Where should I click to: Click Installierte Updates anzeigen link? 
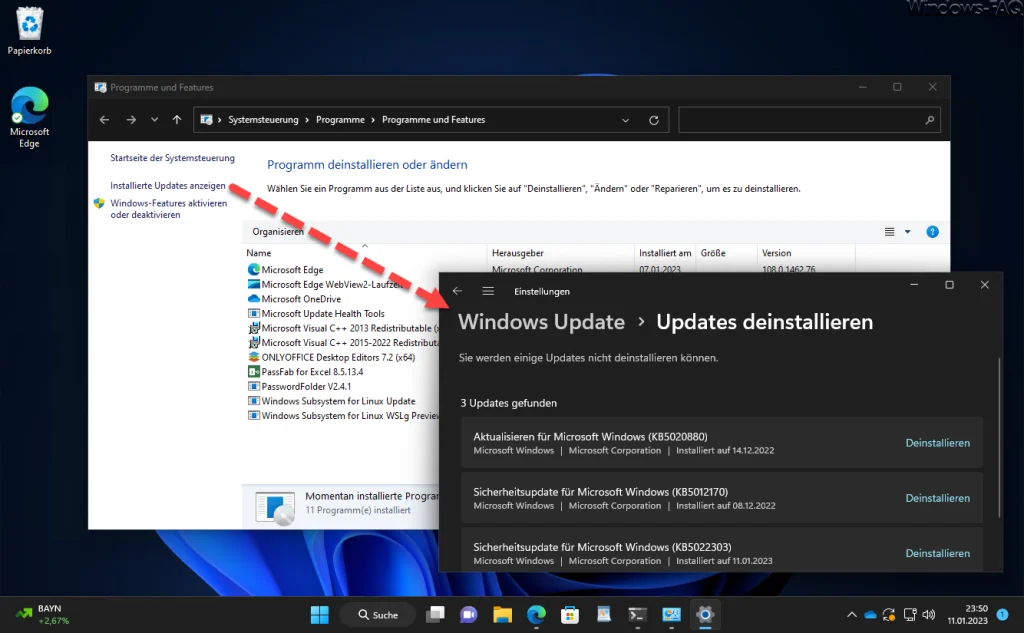168,186
